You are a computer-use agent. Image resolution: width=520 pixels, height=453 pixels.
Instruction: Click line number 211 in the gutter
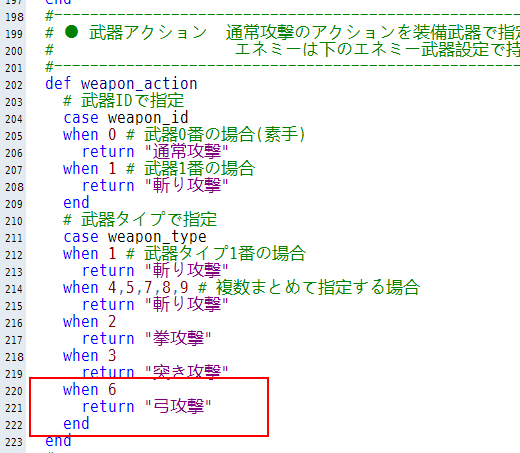point(14,238)
